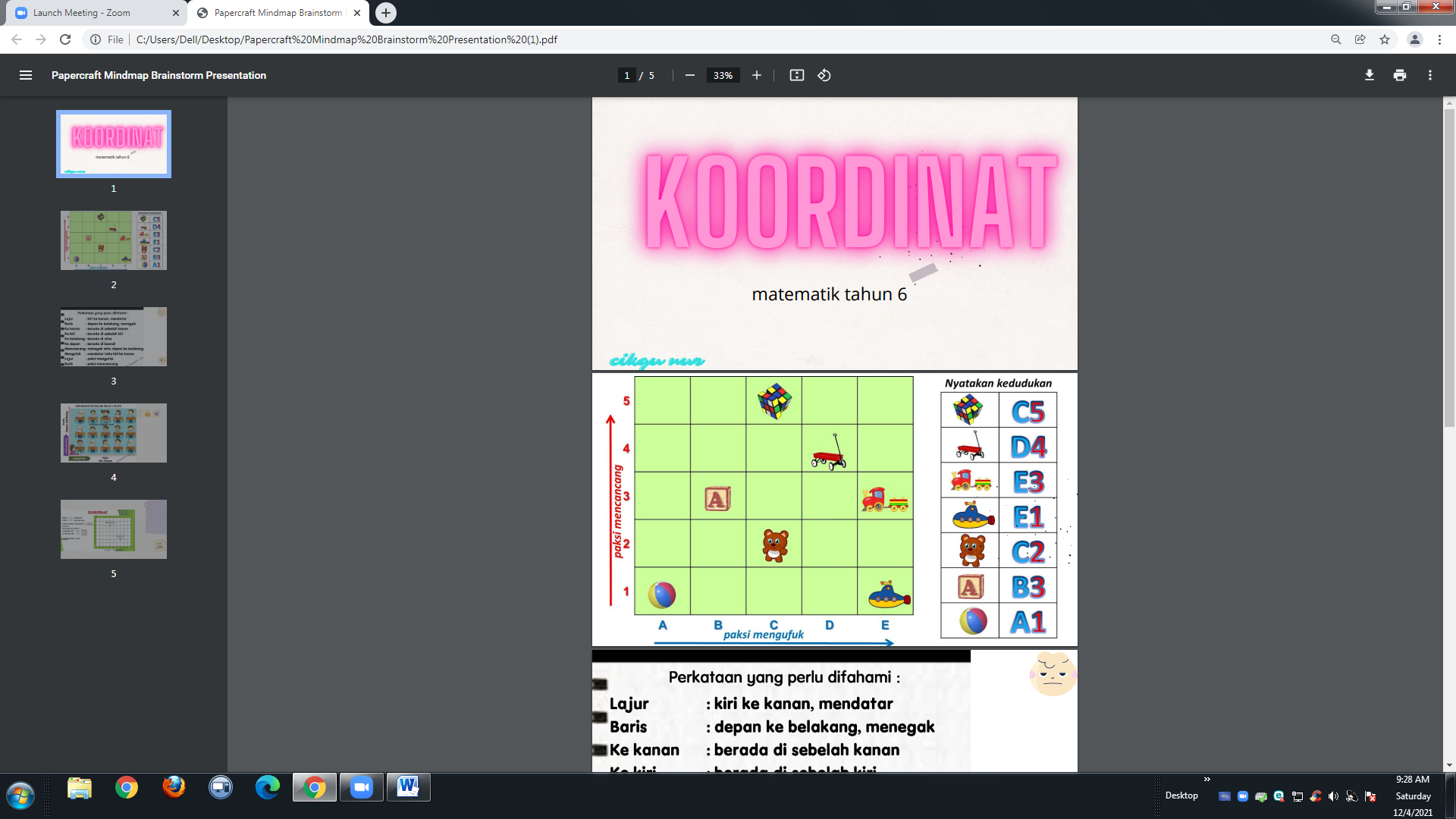
Task: Open Microsoft Word from taskbar
Action: point(408,787)
